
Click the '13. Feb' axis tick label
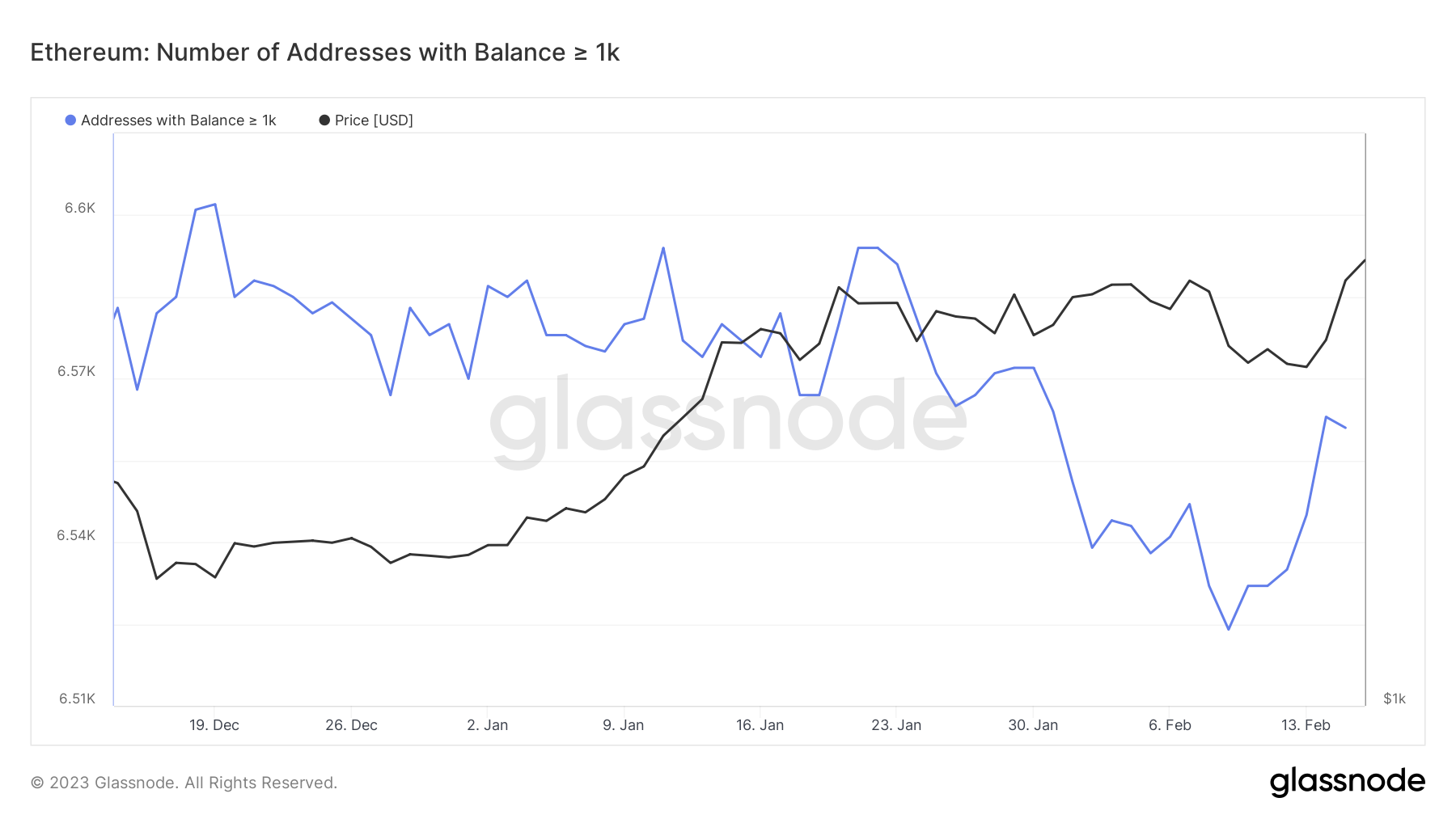(x=1306, y=725)
